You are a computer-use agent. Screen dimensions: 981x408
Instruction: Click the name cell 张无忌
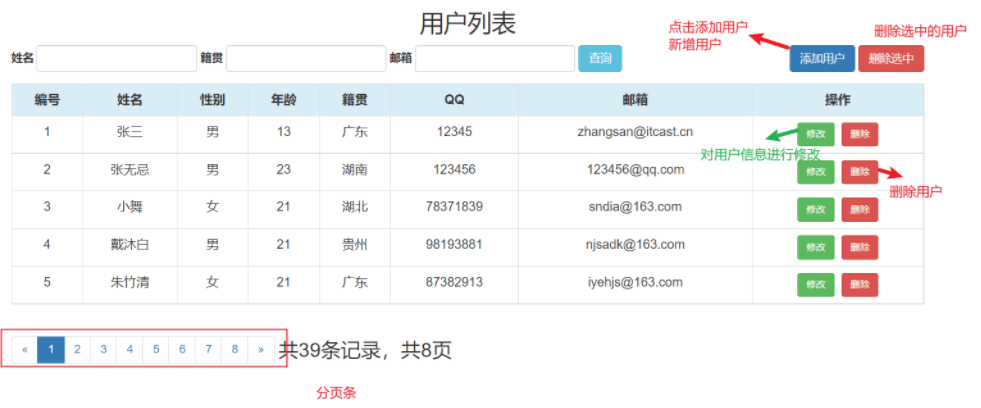(130, 170)
